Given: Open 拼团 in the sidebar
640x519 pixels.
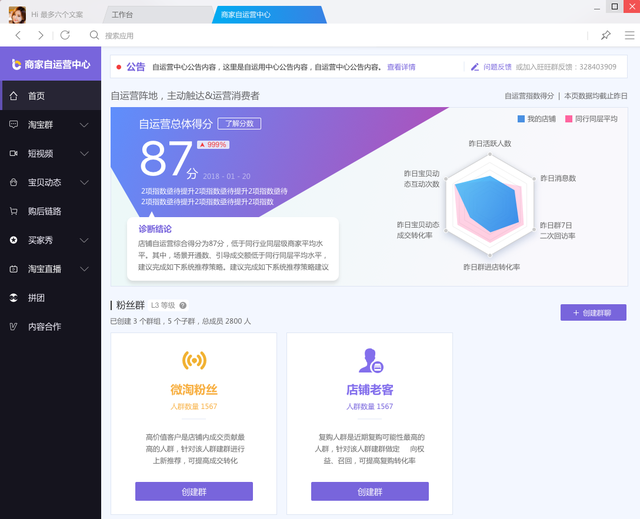Looking at the screenshot, I should 51,298.
